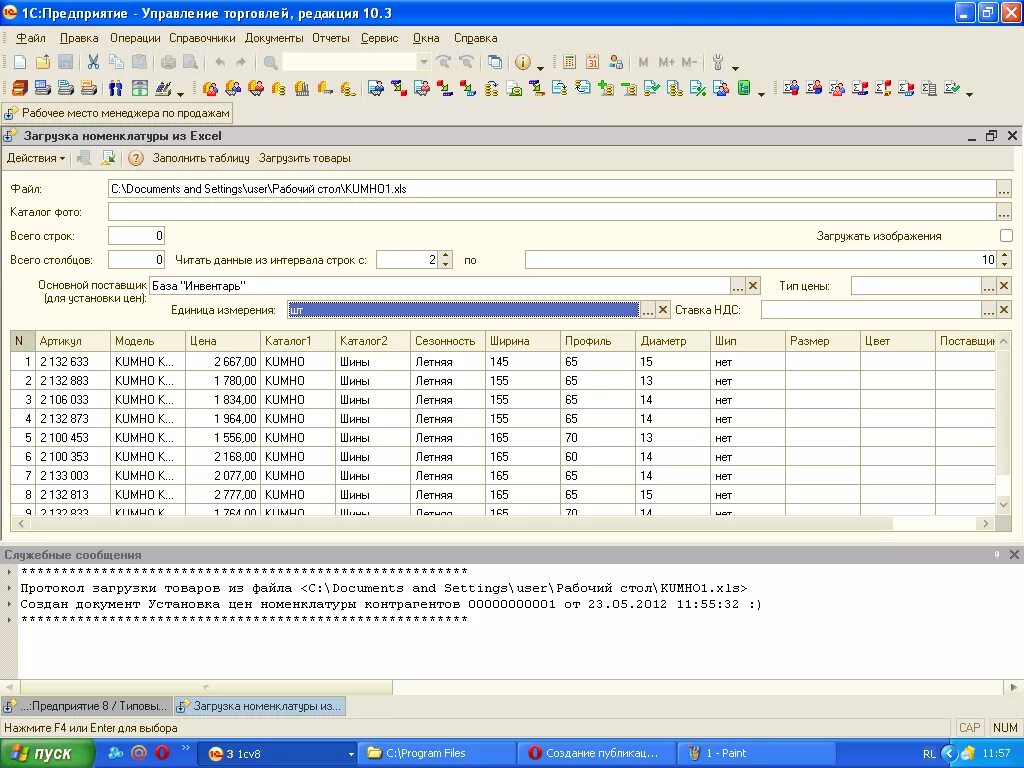Click the Print toolbar icon
This screenshot has height=768, width=1024.
pos(168,62)
